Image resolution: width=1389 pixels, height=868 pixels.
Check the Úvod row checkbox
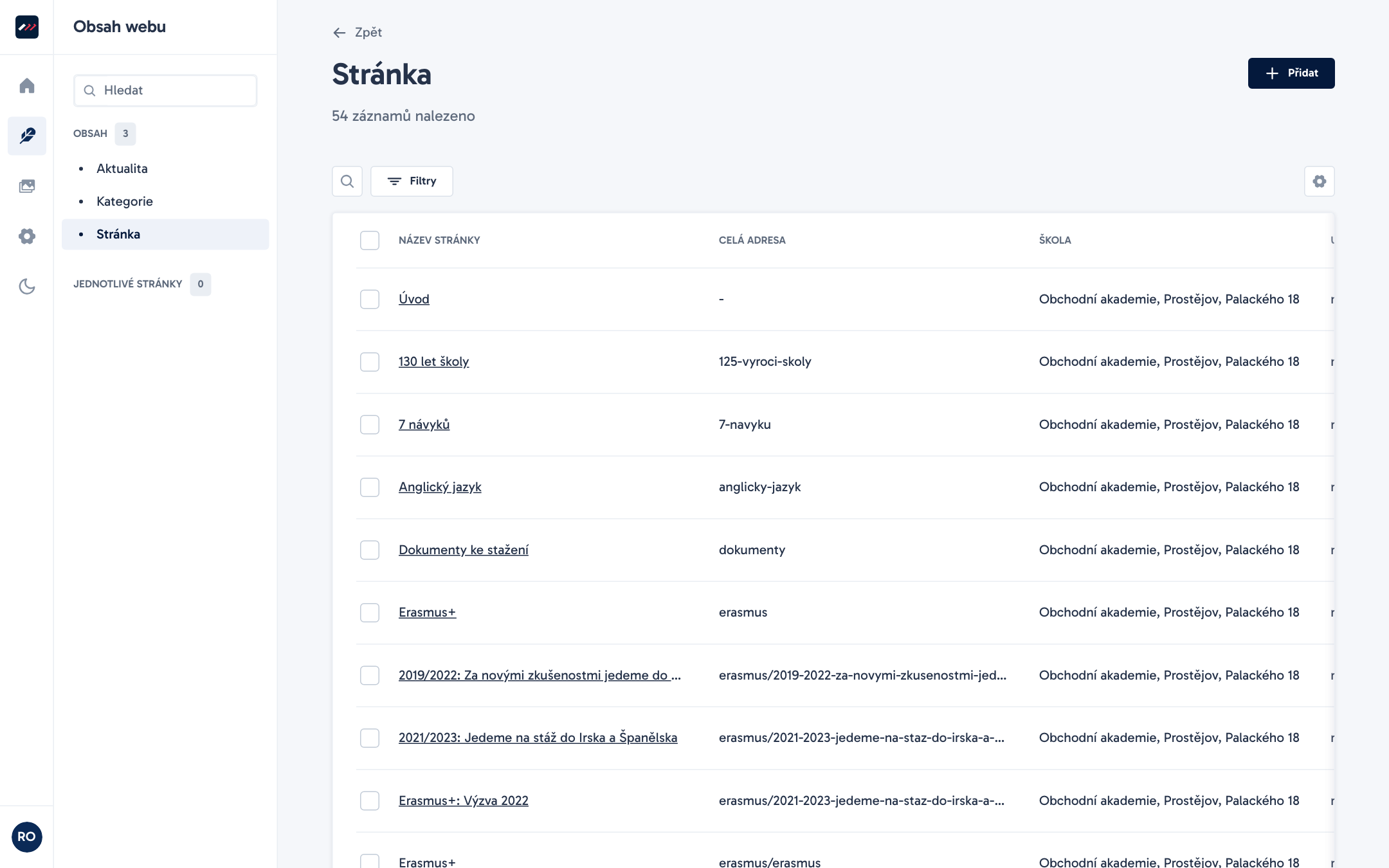coord(370,299)
